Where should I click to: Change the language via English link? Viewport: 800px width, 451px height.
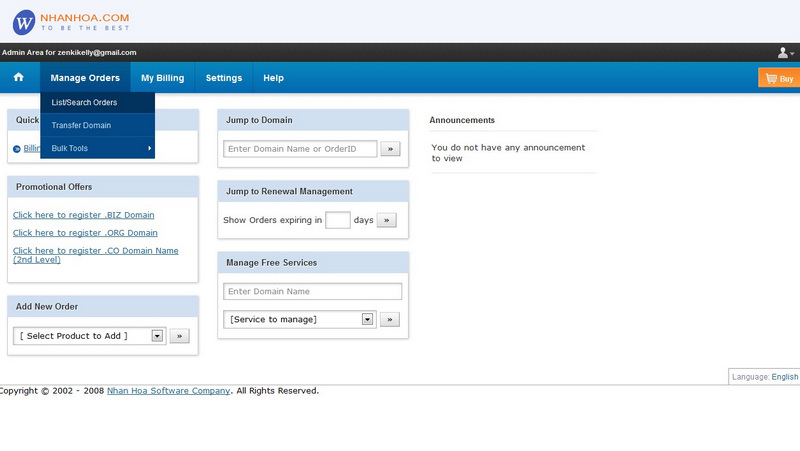click(784, 377)
